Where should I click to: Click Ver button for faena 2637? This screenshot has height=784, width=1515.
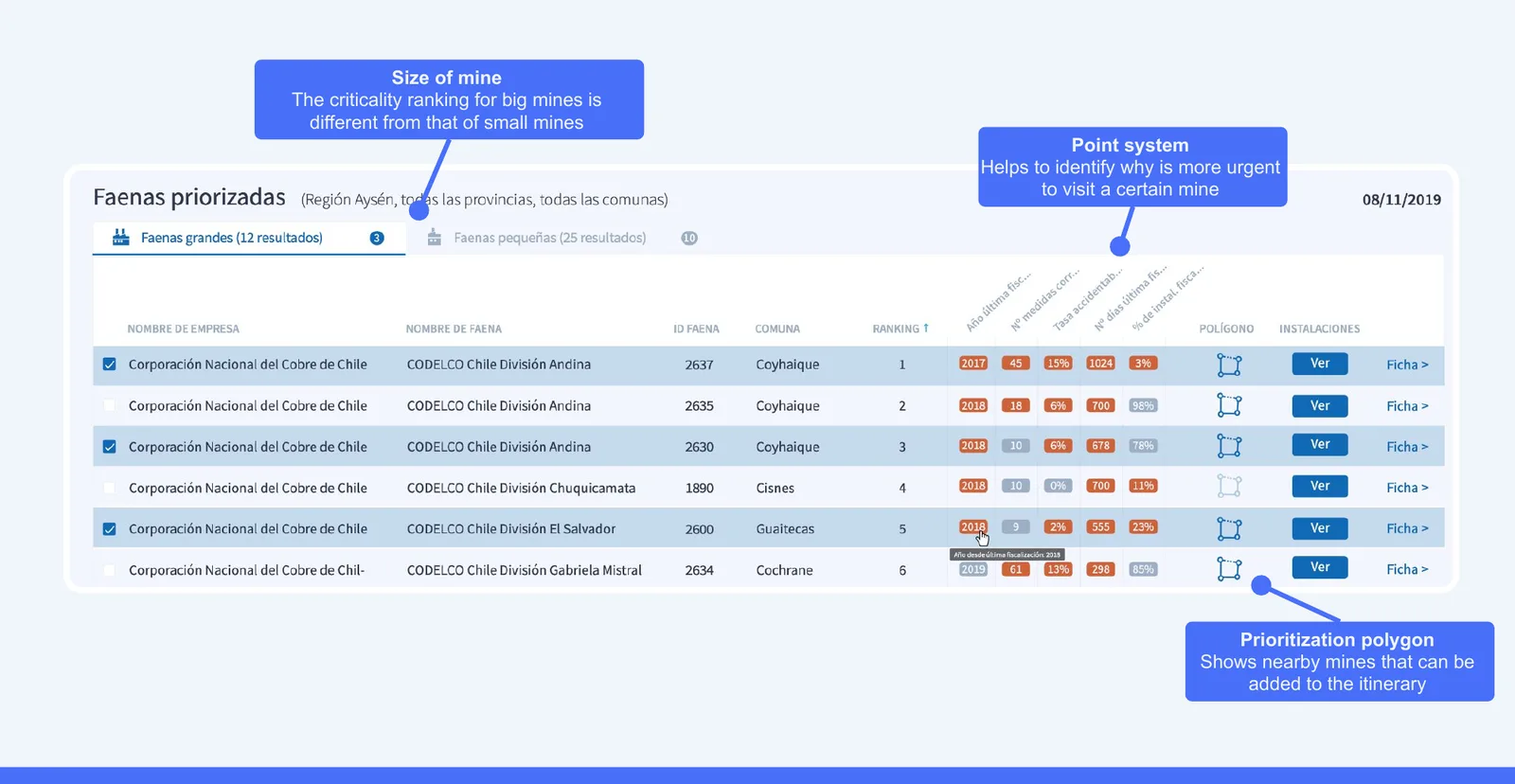click(x=1320, y=364)
